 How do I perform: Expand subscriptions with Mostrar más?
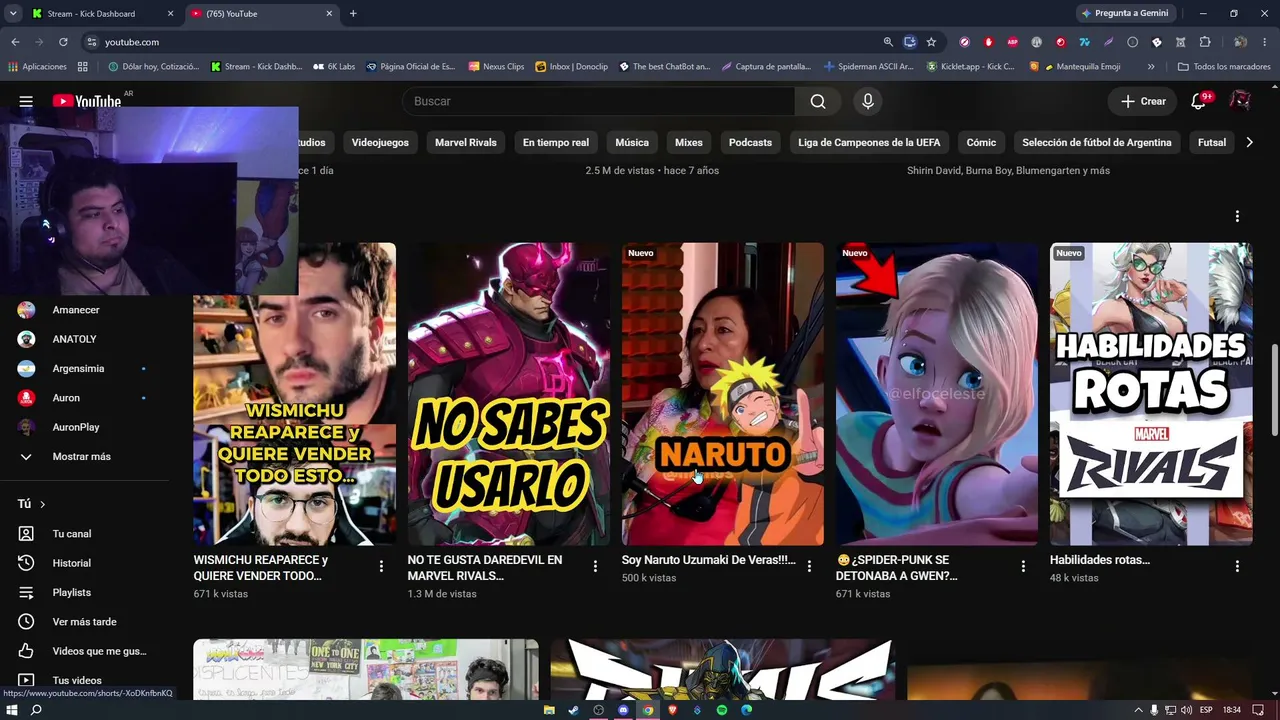84,456
